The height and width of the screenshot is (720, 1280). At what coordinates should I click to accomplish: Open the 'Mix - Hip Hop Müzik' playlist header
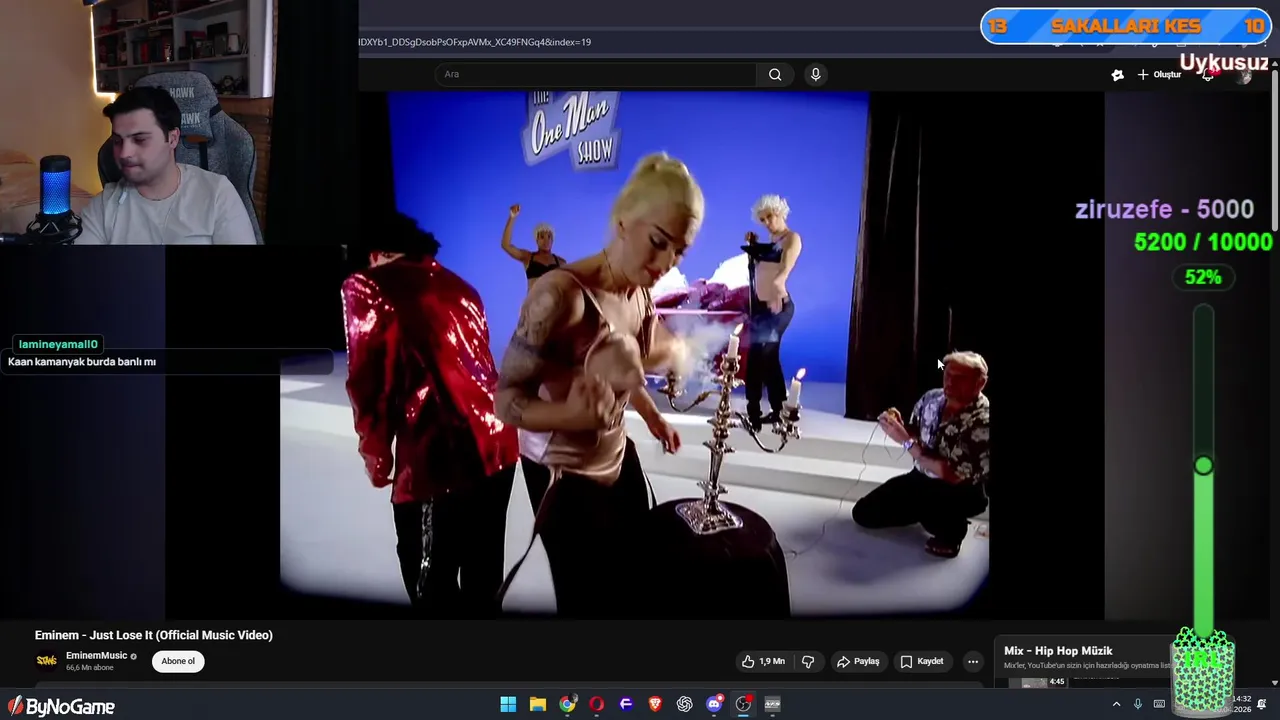pyautogui.click(x=1058, y=651)
